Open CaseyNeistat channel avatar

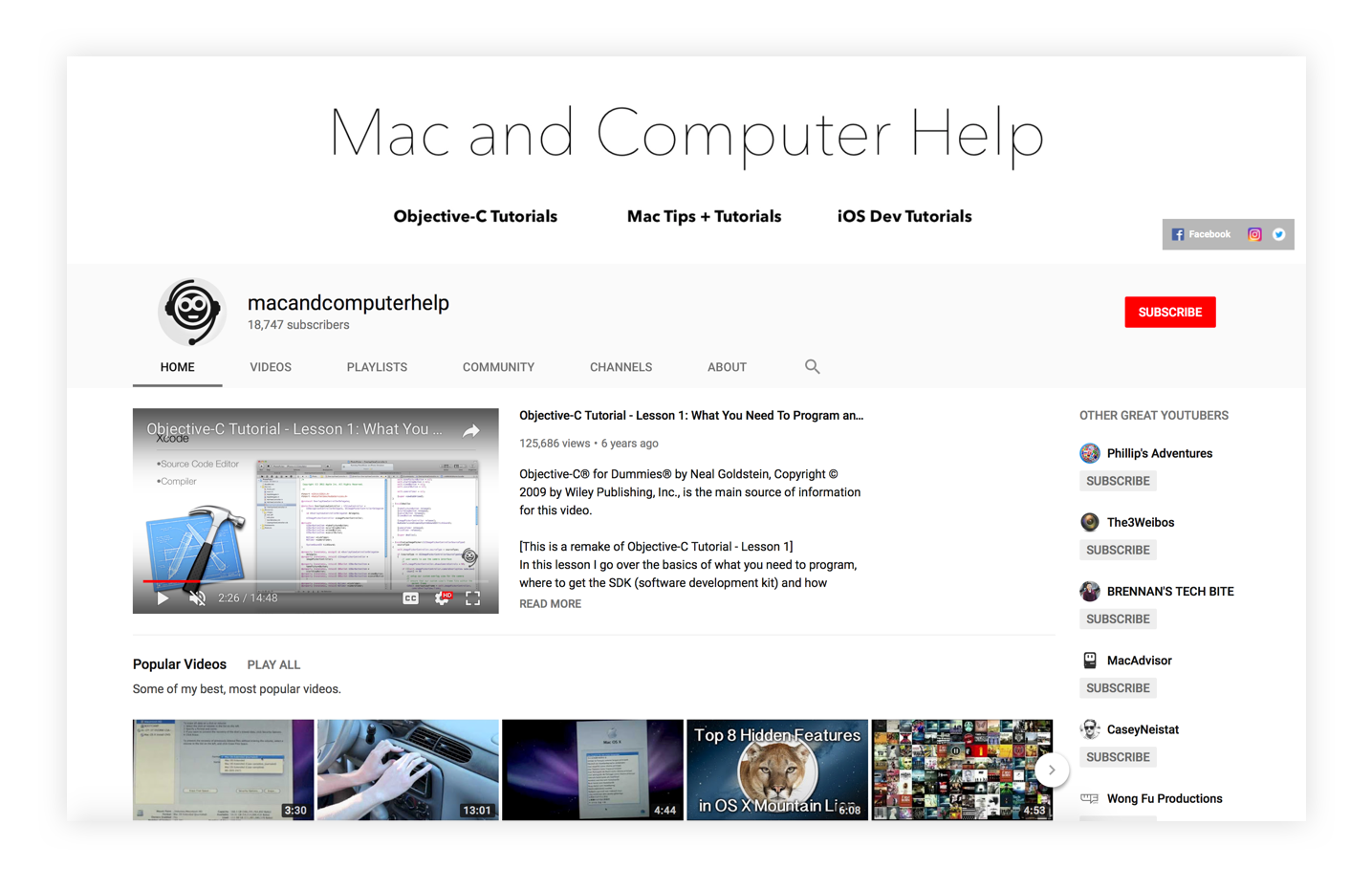[x=1090, y=729]
